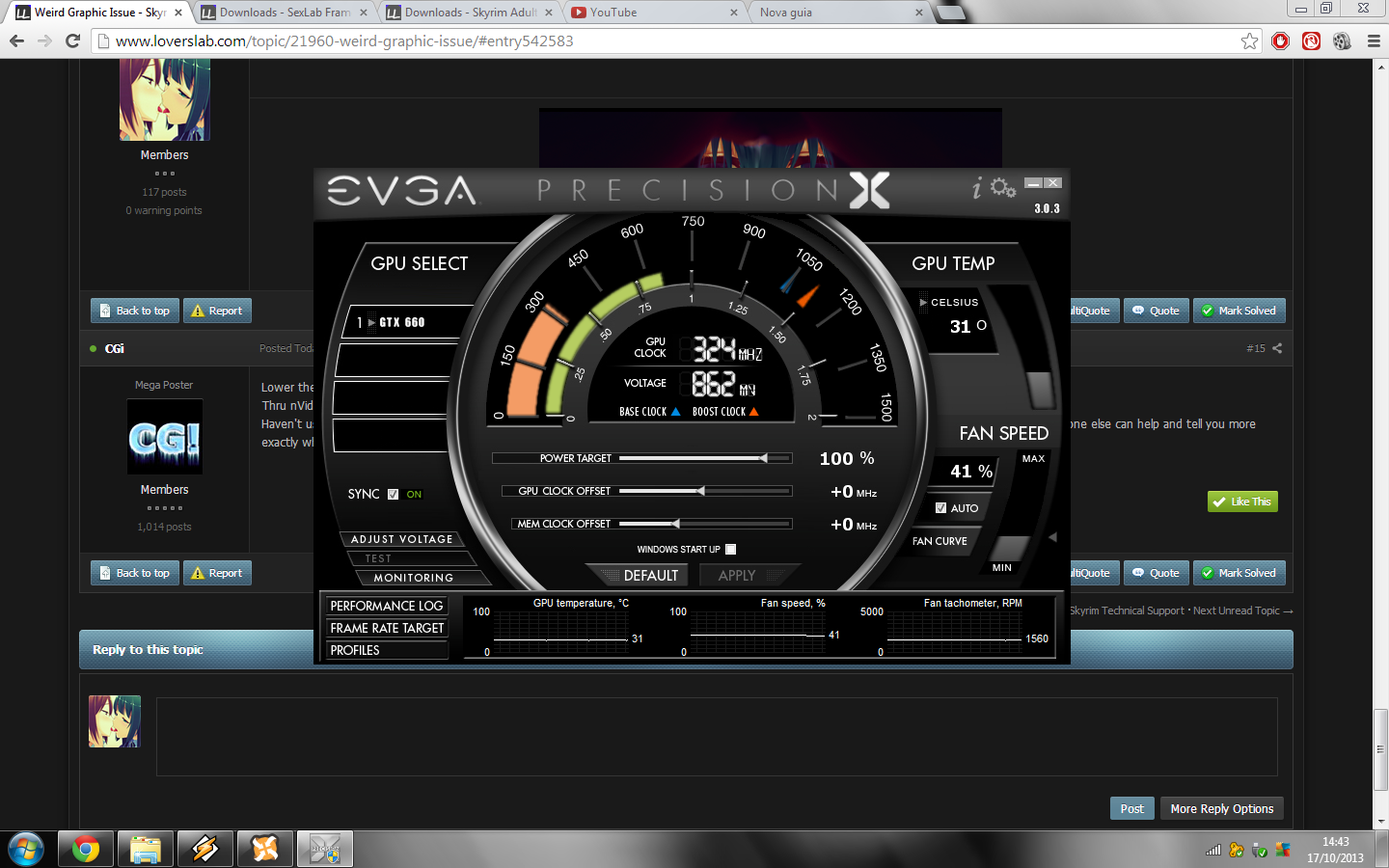This screenshot has height=868, width=1389.
Task: Go back in Chrome browser
Action: click(x=16, y=41)
